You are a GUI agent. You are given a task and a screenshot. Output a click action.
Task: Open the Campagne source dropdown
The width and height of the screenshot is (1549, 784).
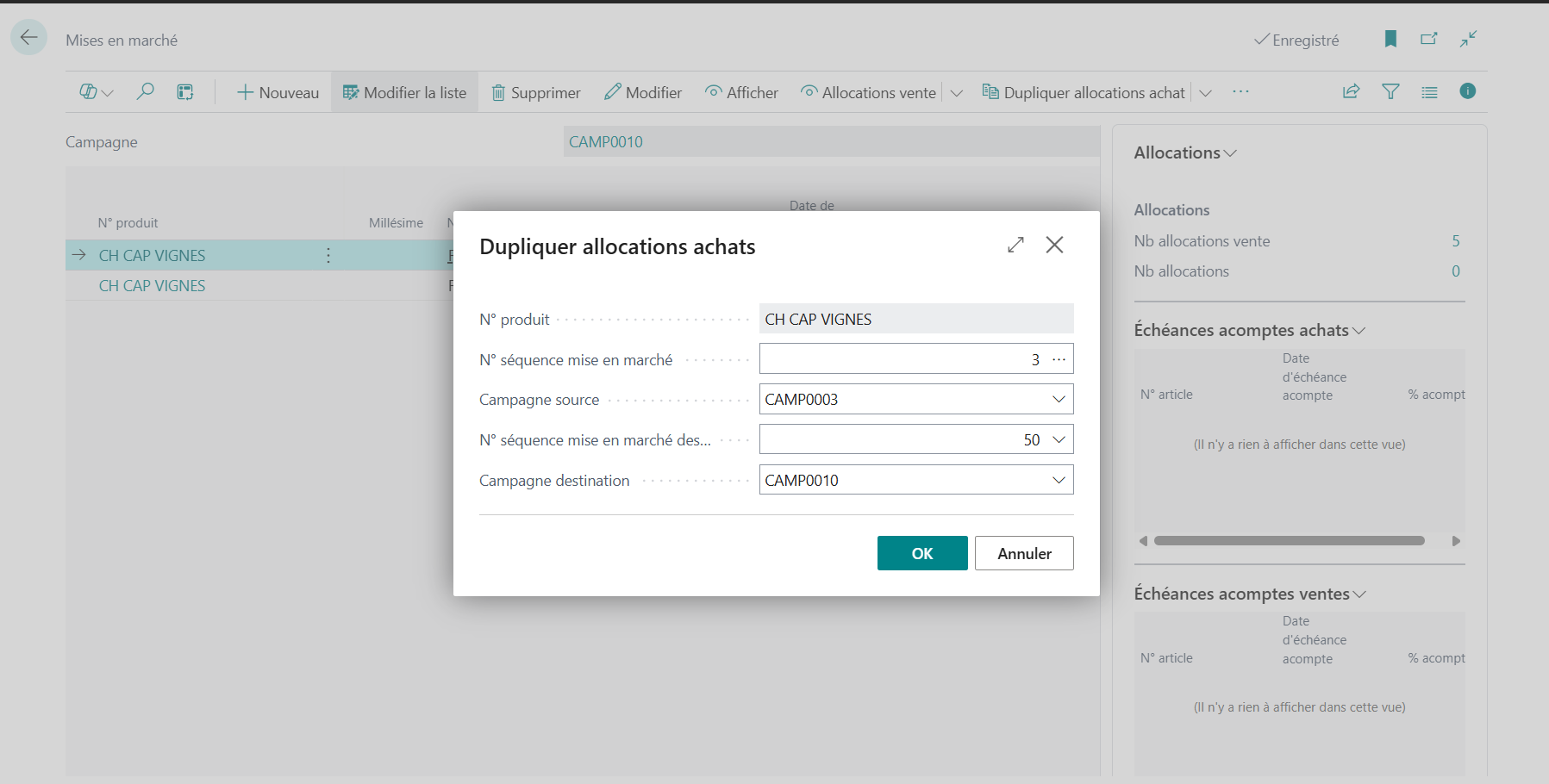(x=1059, y=400)
